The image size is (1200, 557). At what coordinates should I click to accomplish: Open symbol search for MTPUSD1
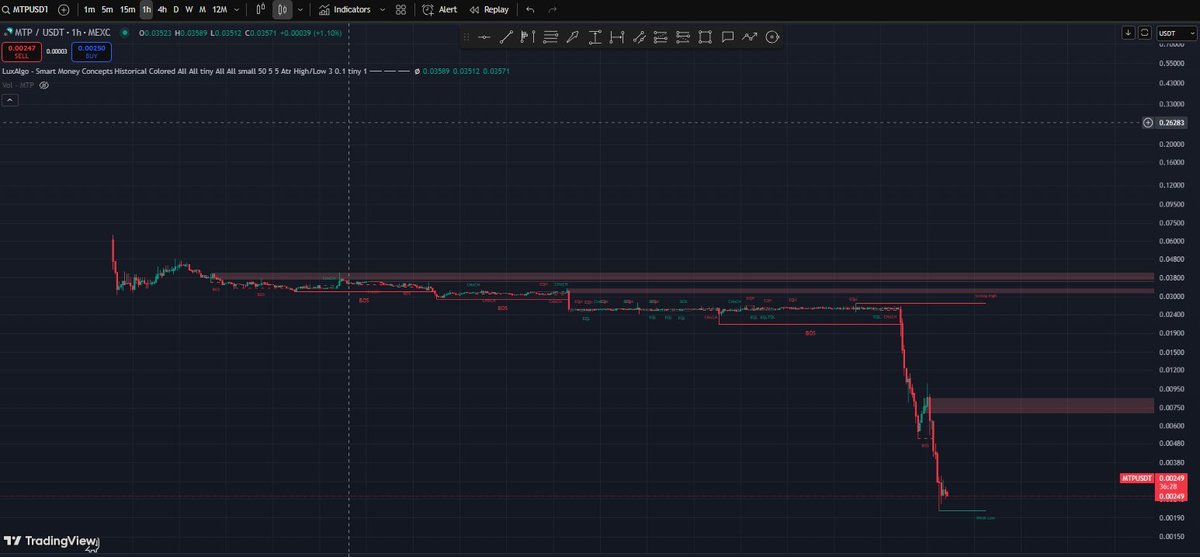(x=27, y=9)
